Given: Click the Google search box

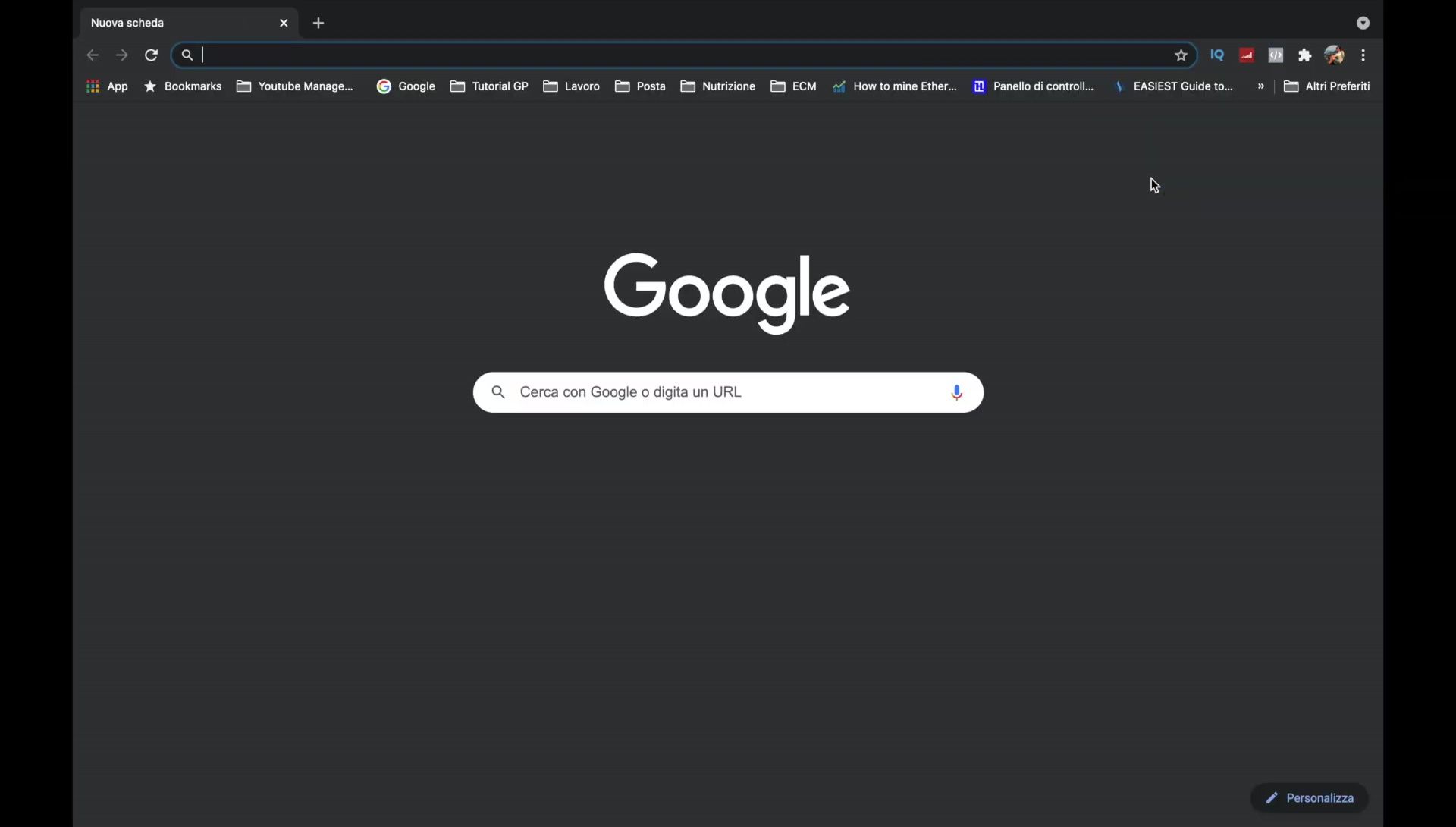Looking at the screenshot, I should pyautogui.click(x=728, y=392).
